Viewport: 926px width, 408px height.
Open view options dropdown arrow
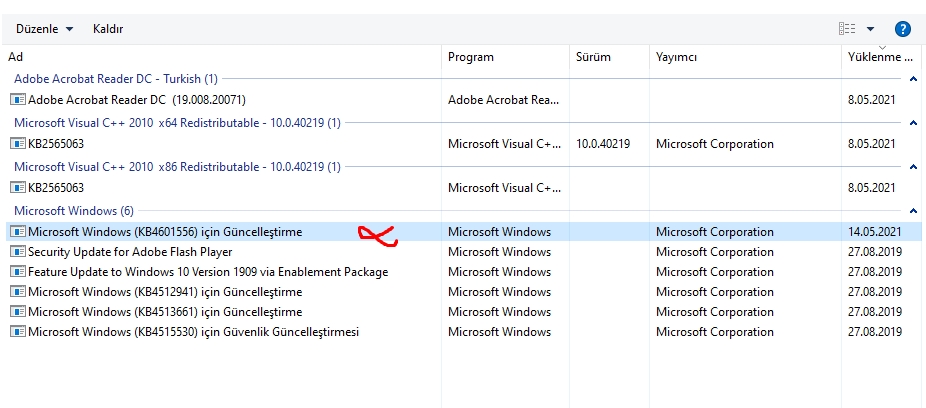click(871, 29)
